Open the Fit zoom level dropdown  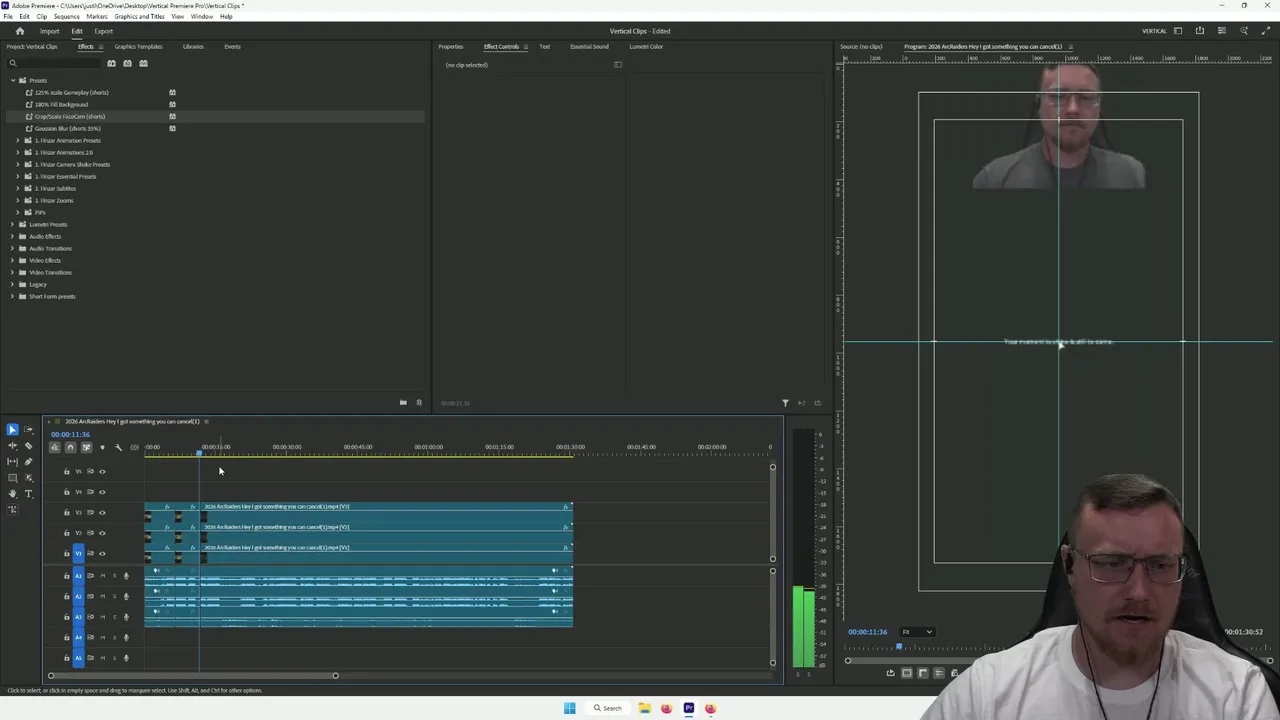(917, 632)
